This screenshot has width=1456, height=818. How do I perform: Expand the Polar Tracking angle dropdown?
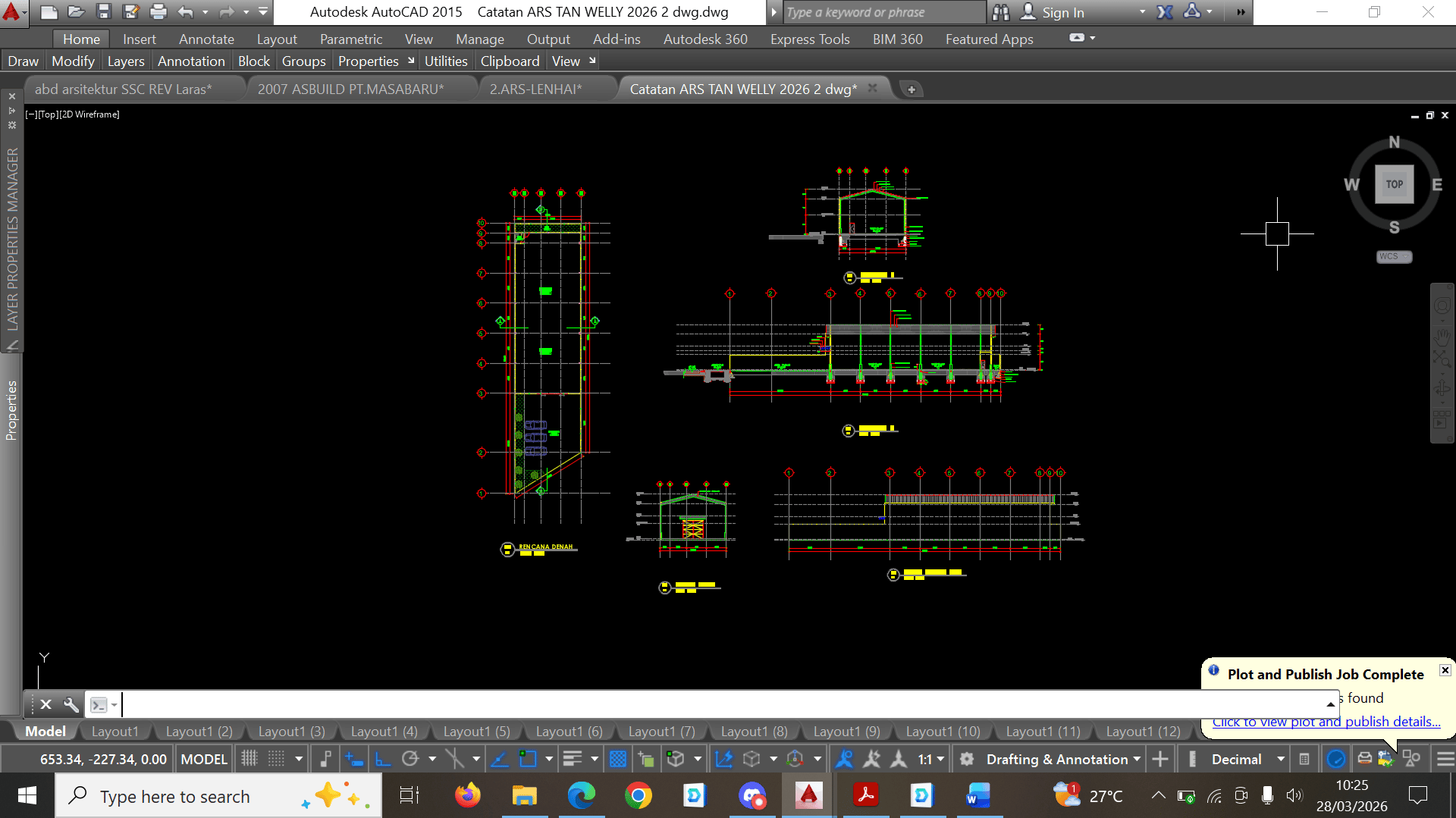click(x=432, y=759)
